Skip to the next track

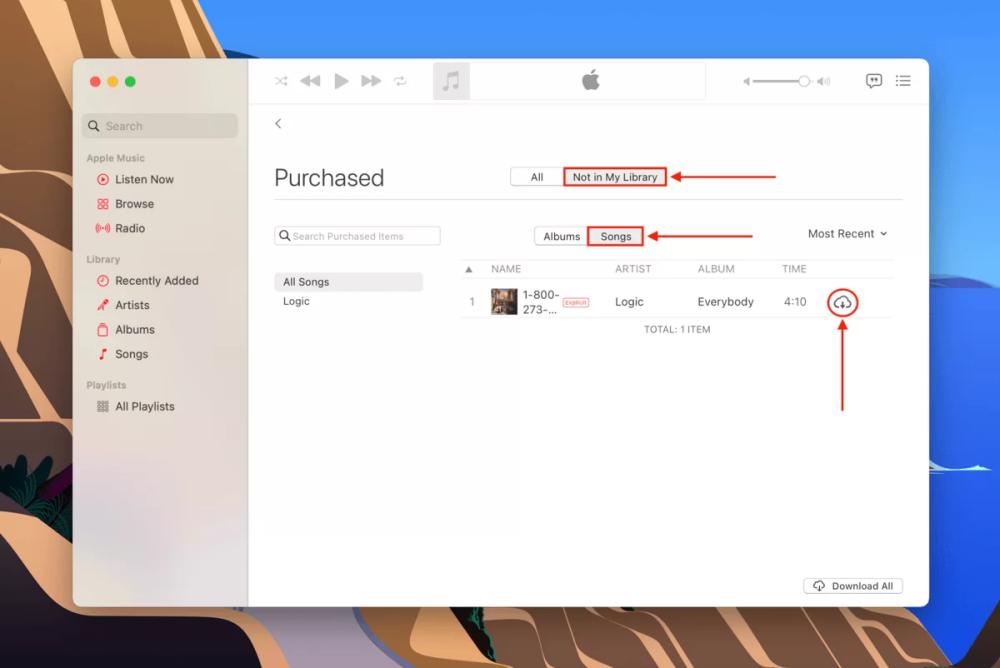pyautogui.click(x=371, y=81)
